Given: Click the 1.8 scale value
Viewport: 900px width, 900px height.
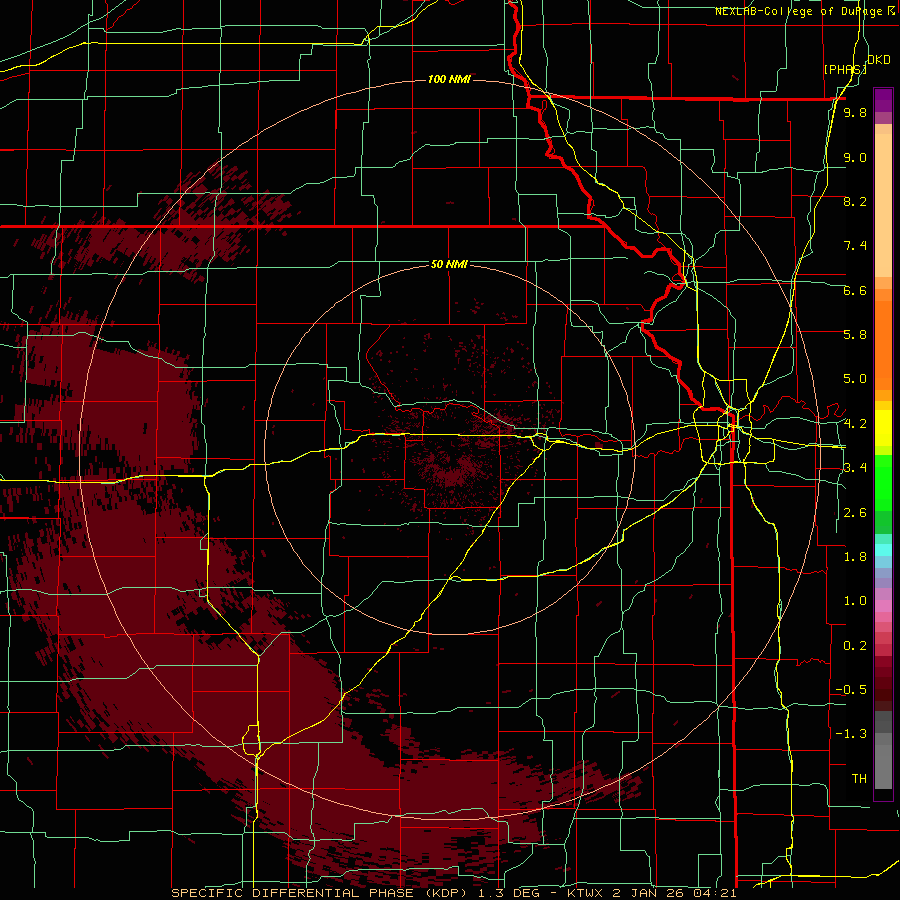Looking at the screenshot, I should 855,557.
